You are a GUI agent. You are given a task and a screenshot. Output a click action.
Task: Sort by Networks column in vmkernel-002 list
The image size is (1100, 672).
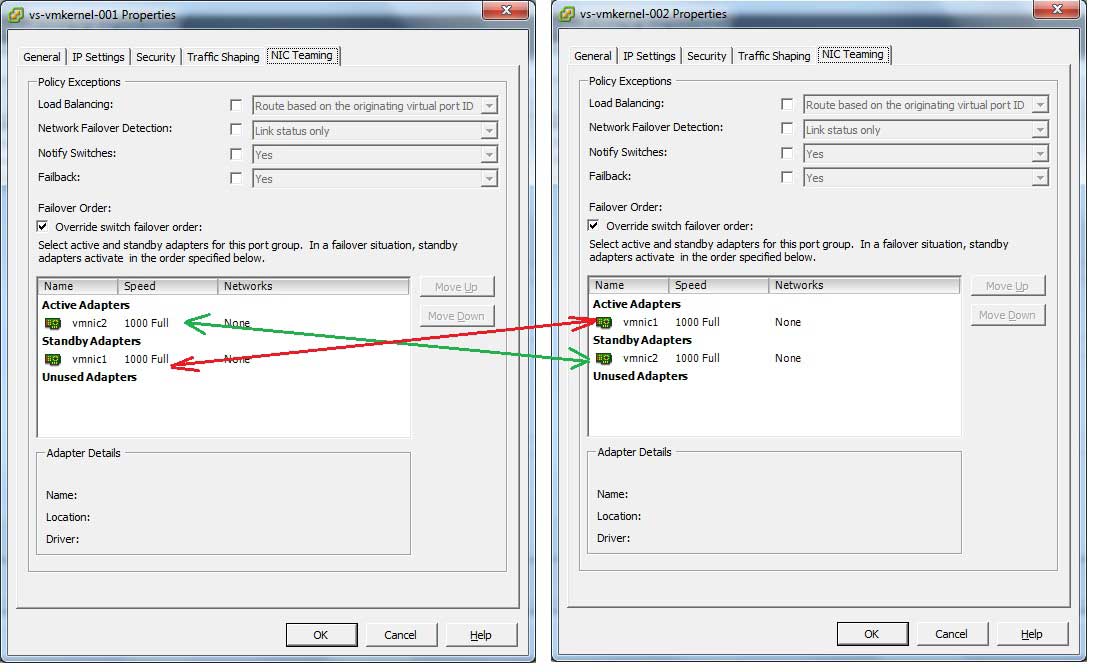point(864,285)
